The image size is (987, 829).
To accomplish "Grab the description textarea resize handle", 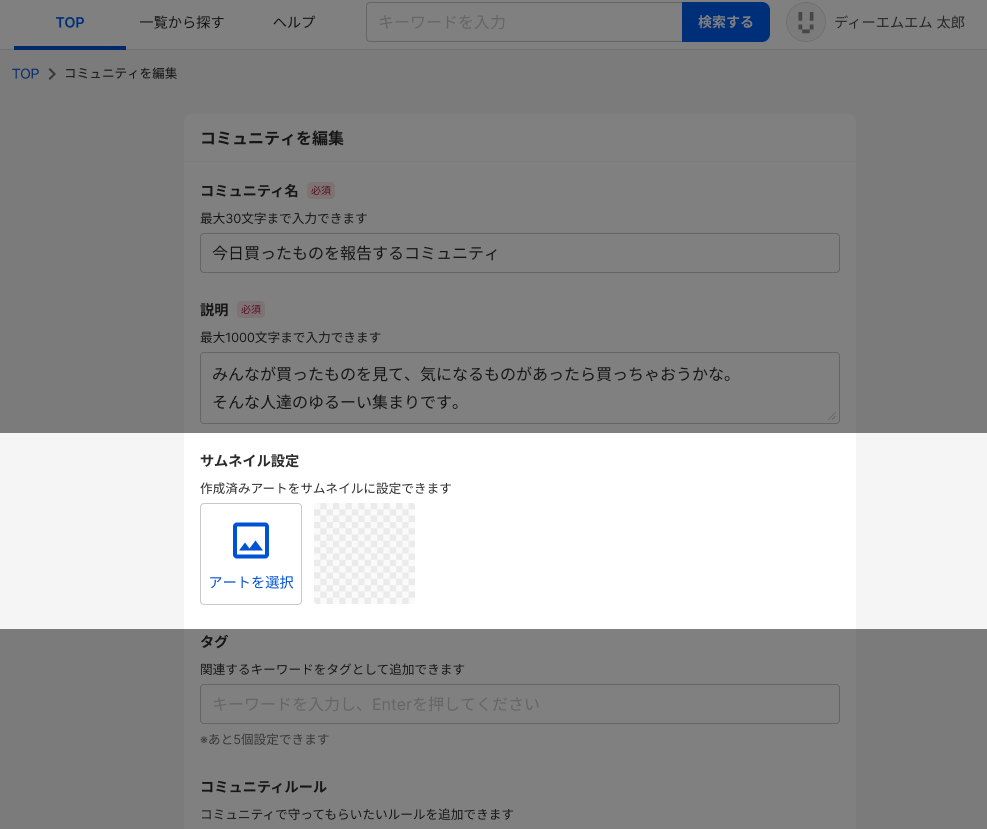I will [x=832, y=416].
